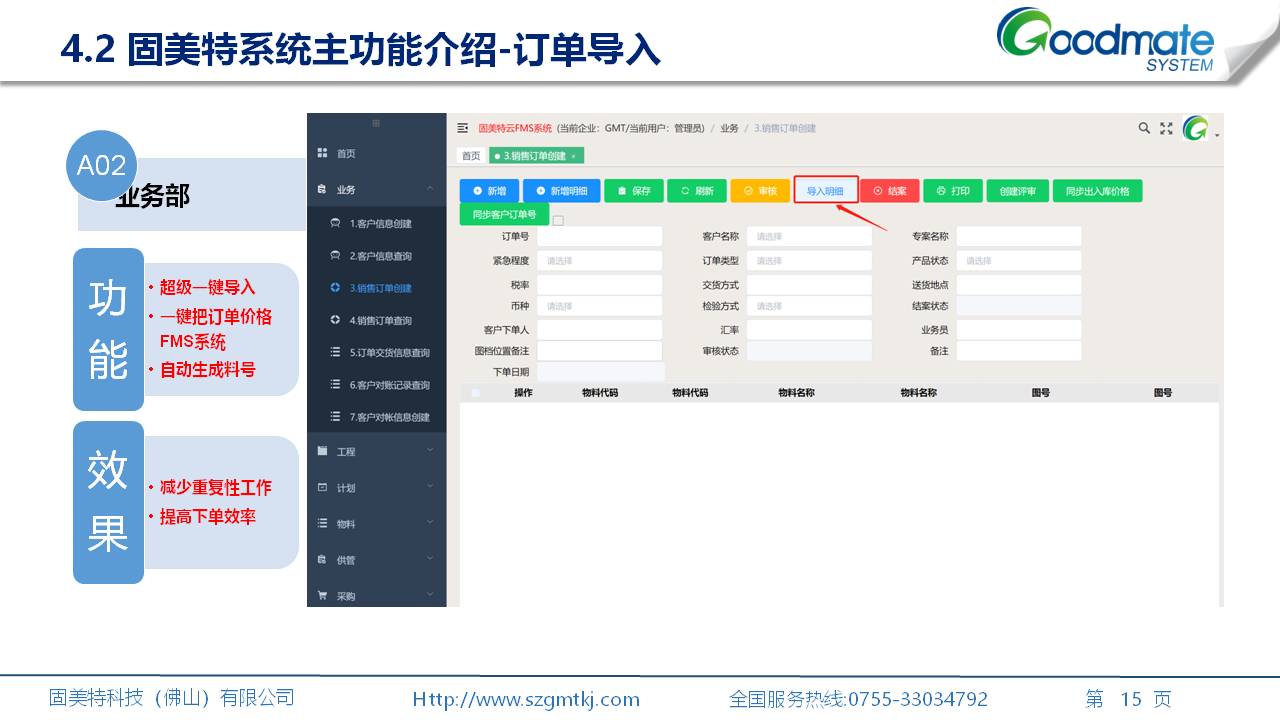Open 4.销售订单查询 in the sidebar

(380, 321)
